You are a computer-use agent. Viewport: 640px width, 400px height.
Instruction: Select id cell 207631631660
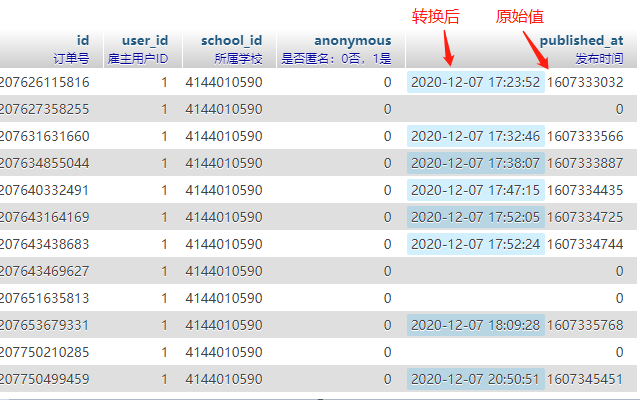[x=44, y=136]
